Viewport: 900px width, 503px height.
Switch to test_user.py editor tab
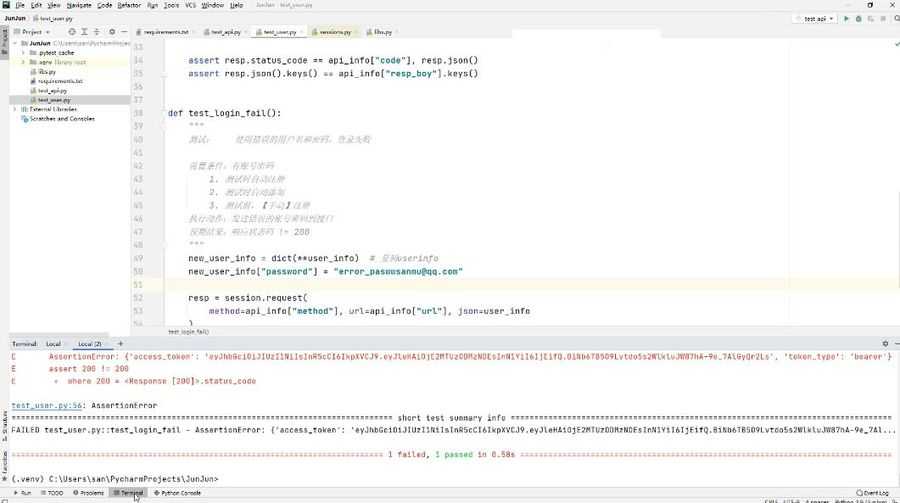click(x=280, y=32)
